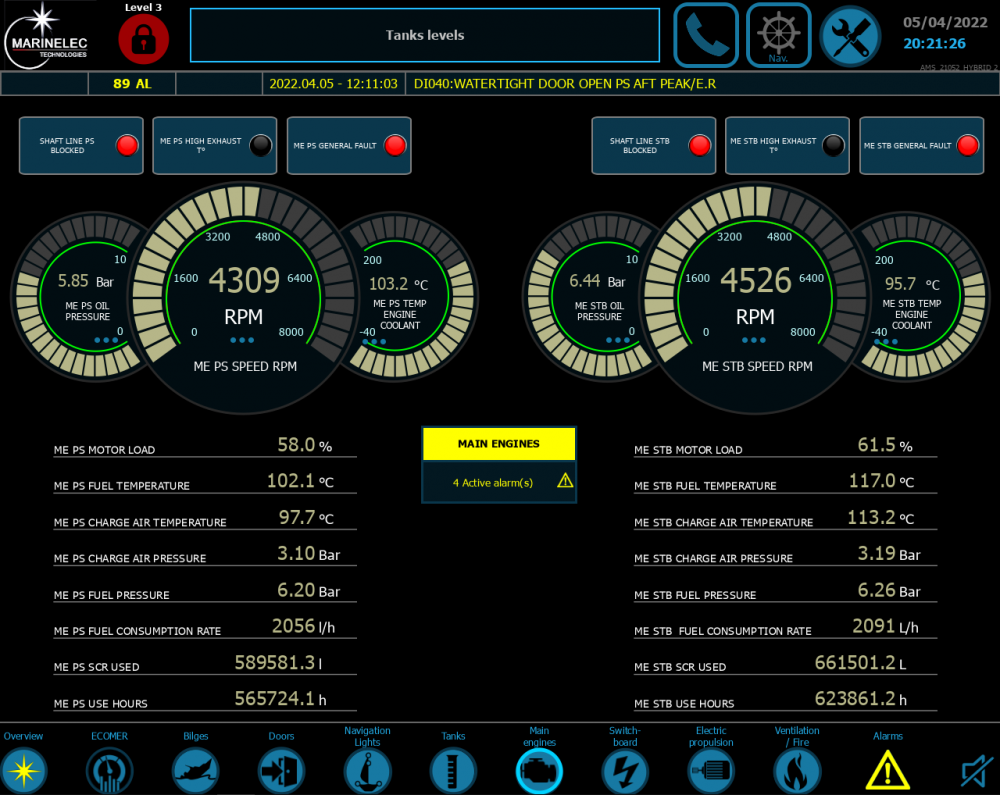Open the Bilges page icon
The width and height of the screenshot is (1000, 795).
tap(195, 771)
